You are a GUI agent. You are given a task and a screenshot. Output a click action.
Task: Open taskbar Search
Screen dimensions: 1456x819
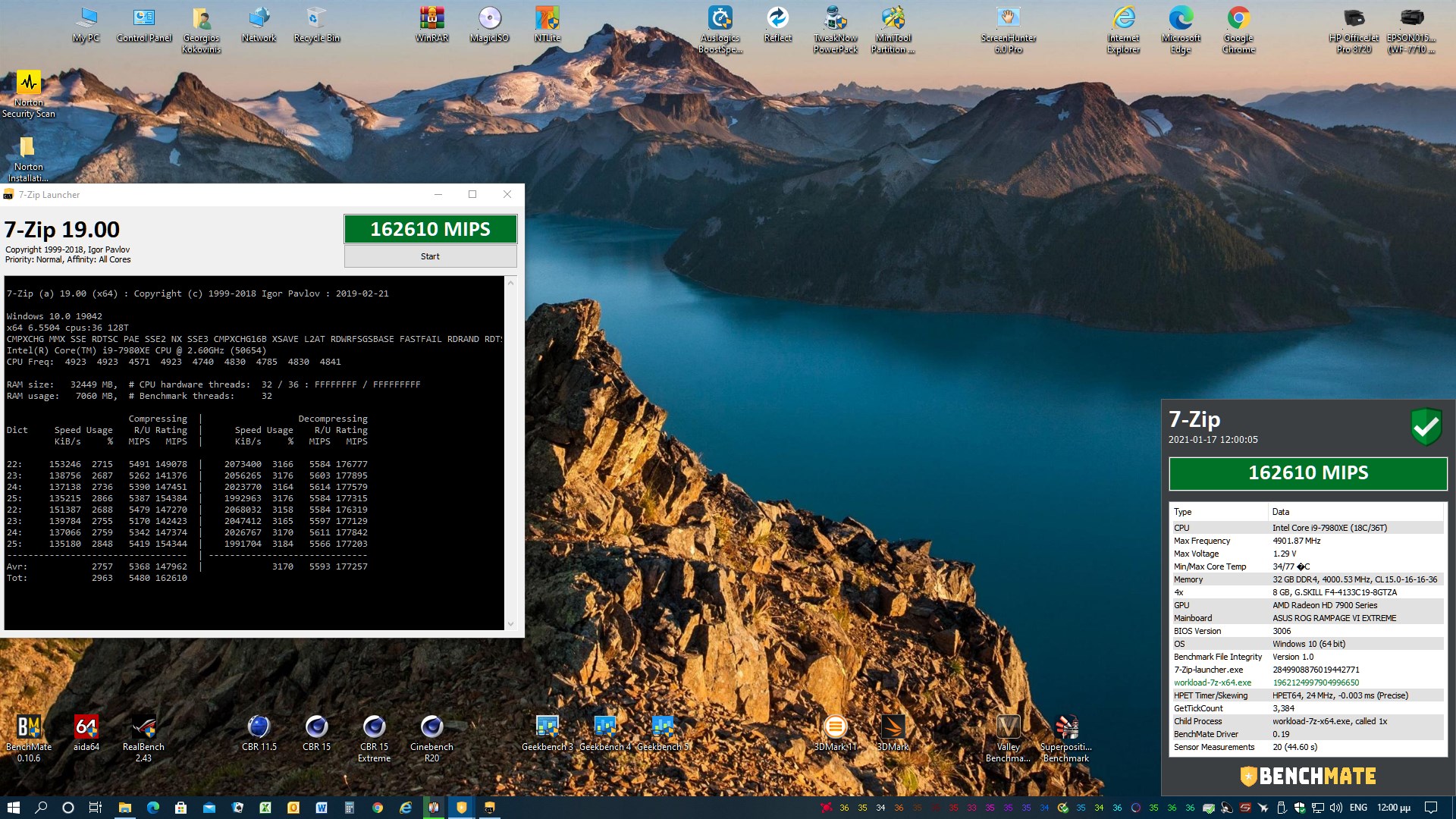tap(41, 808)
